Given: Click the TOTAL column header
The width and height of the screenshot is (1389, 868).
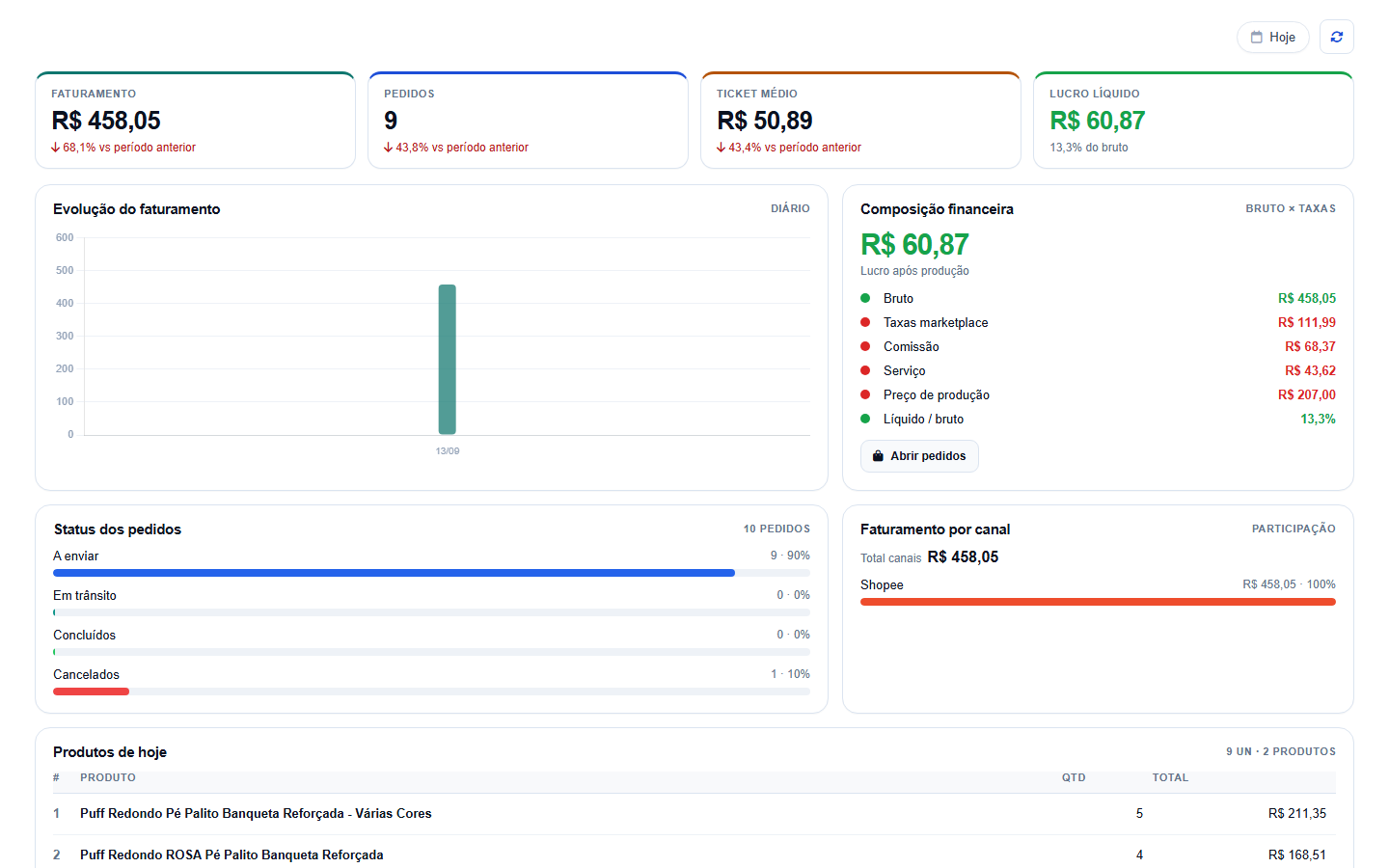Looking at the screenshot, I should (1170, 777).
